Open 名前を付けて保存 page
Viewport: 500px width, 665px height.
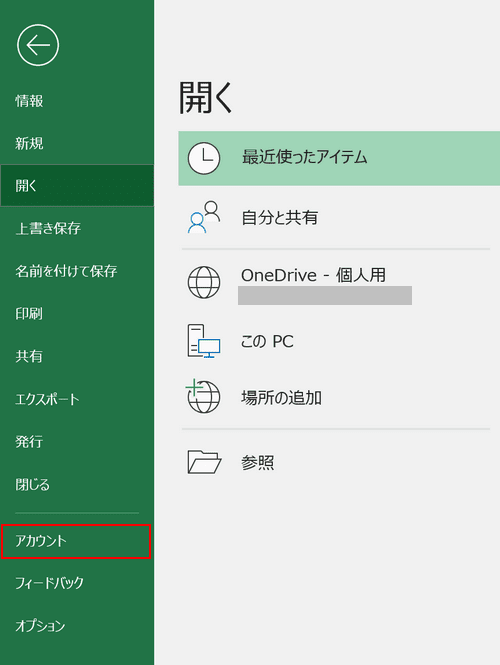(x=77, y=271)
